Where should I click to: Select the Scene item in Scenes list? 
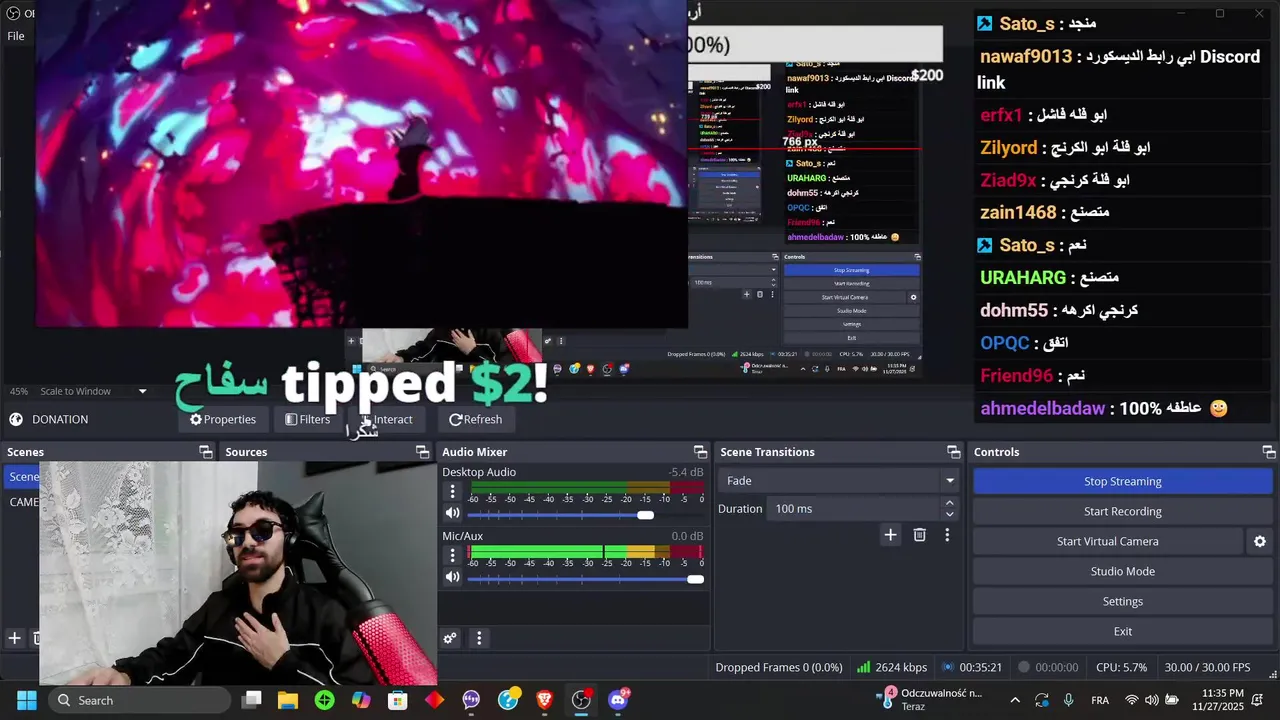click(x=22, y=477)
